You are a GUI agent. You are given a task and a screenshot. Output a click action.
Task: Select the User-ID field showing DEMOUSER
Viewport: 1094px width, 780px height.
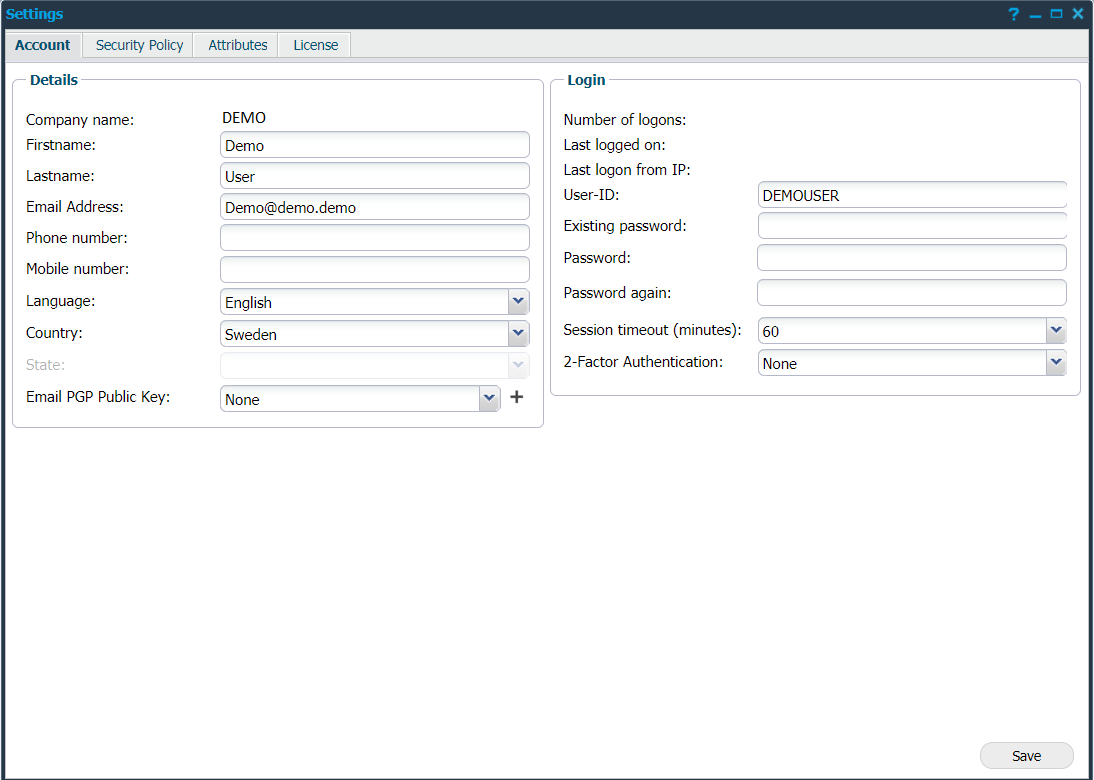coord(911,194)
